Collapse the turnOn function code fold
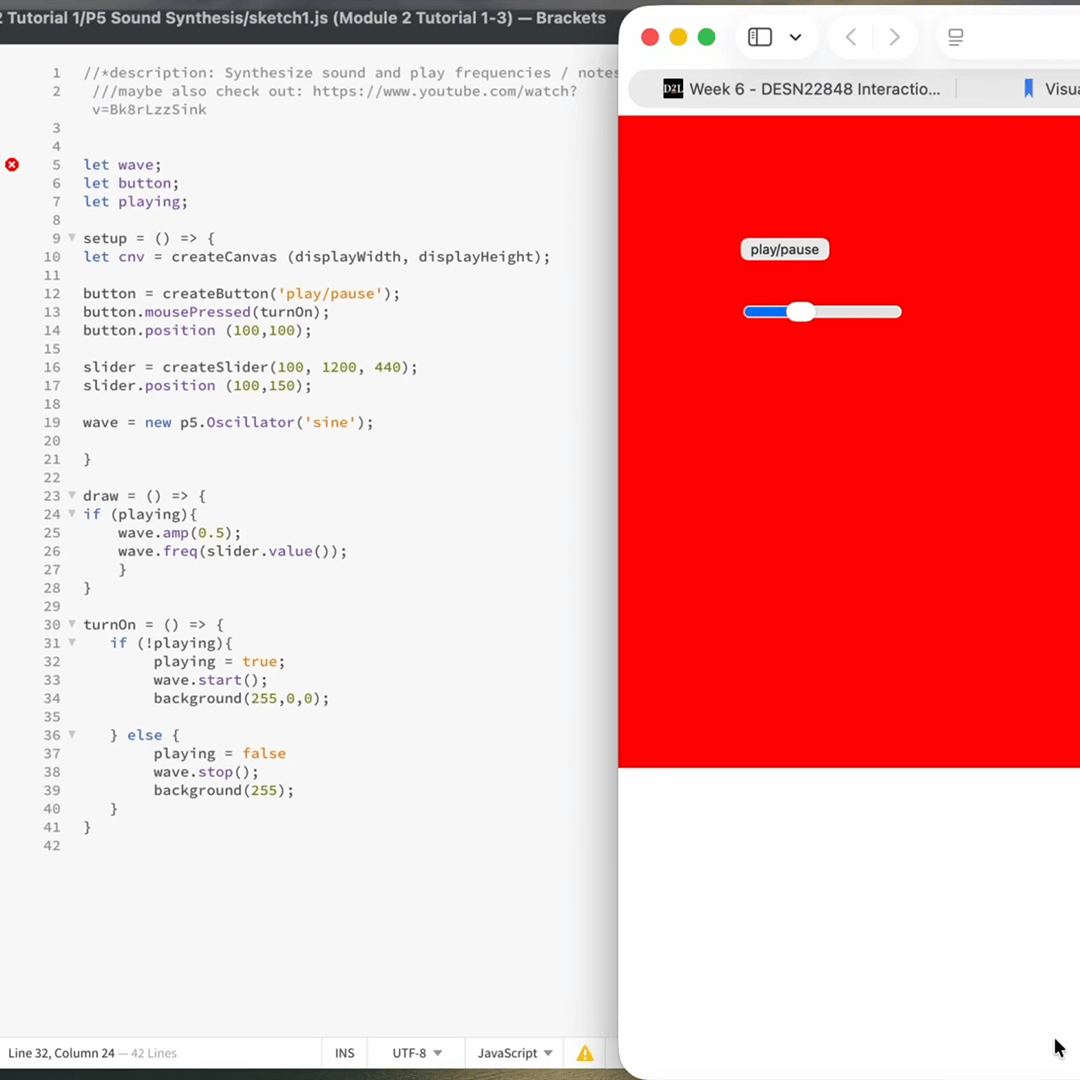Viewport: 1080px width, 1080px height. [x=71, y=624]
